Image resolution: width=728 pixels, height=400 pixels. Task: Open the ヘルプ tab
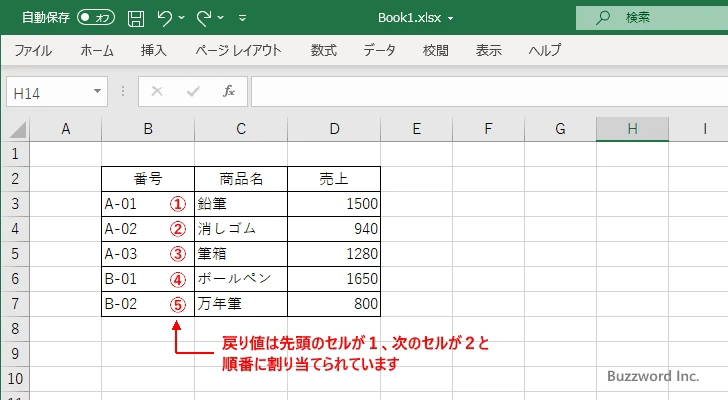tap(545, 50)
